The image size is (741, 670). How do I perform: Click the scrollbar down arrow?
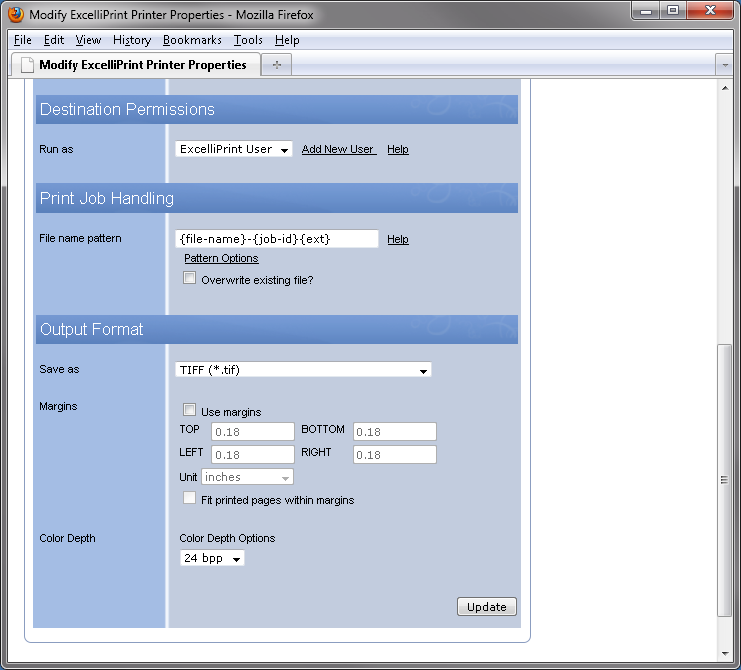pos(724,654)
